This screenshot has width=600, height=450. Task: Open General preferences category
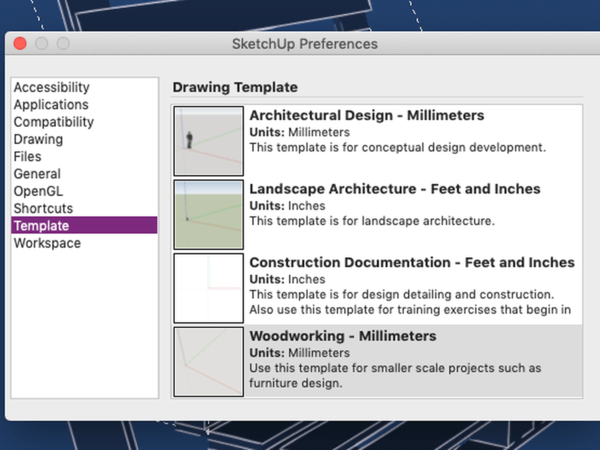pos(37,174)
